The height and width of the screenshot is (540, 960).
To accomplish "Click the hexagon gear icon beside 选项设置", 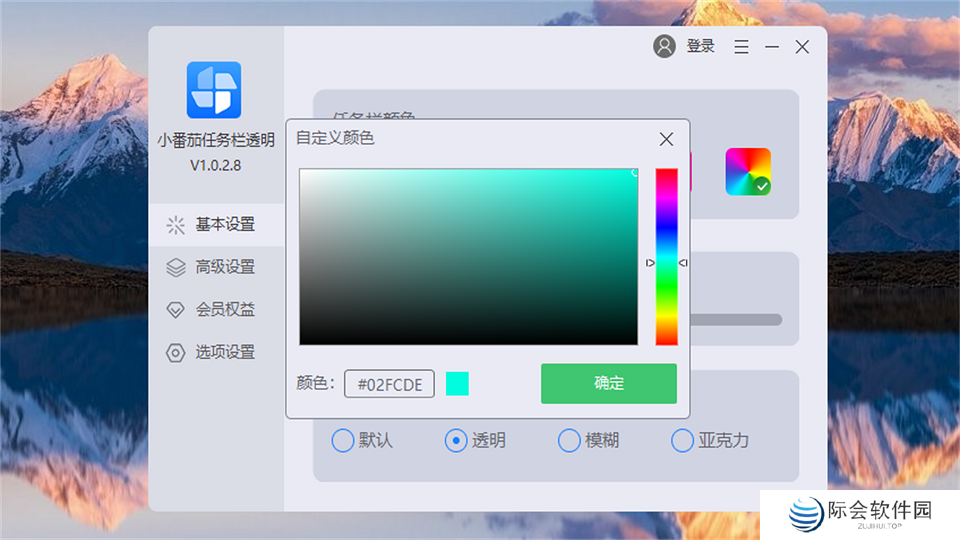I will (x=176, y=353).
